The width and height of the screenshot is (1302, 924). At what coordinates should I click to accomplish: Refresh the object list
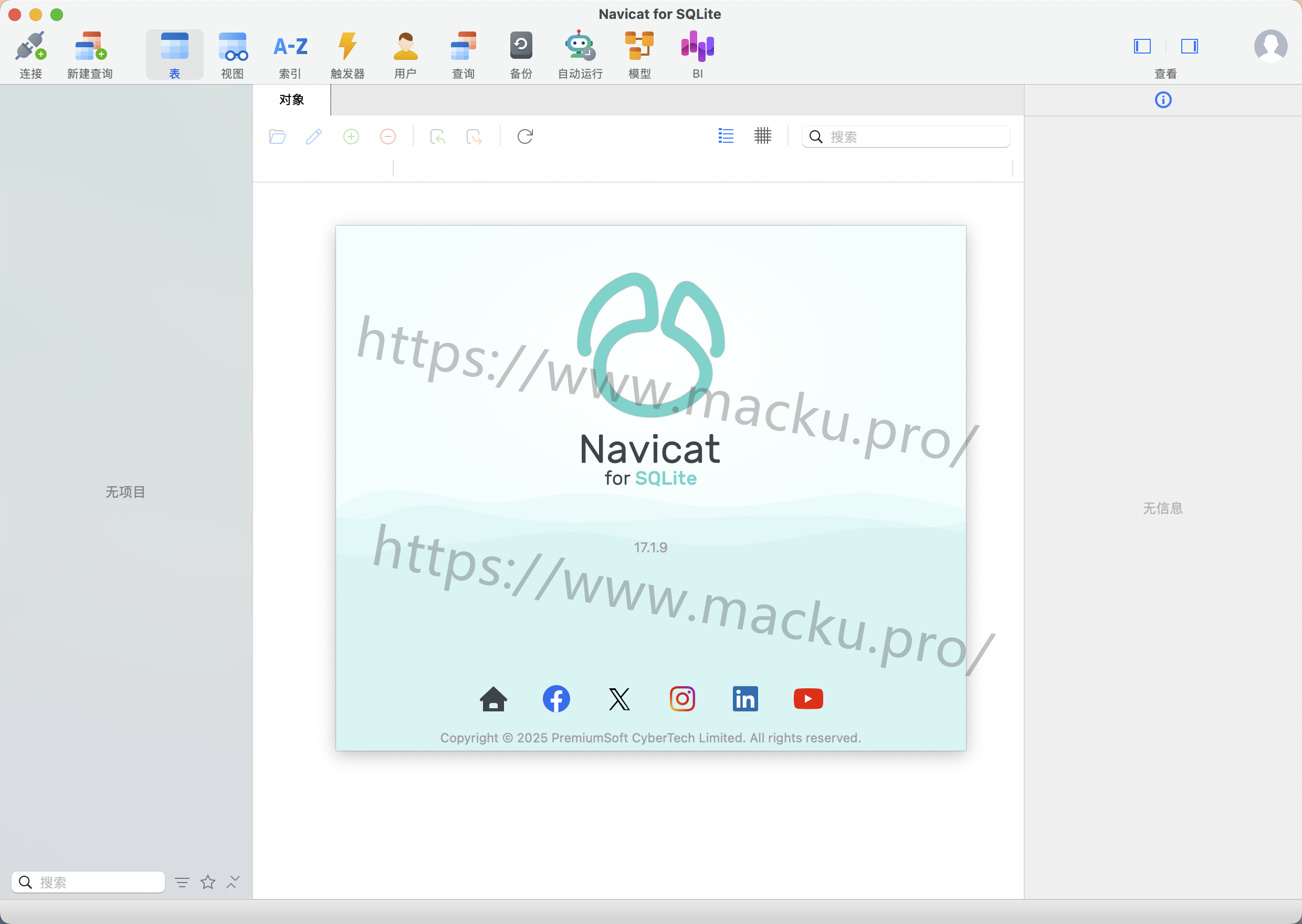pyautogui.click(x=525, y=136)
